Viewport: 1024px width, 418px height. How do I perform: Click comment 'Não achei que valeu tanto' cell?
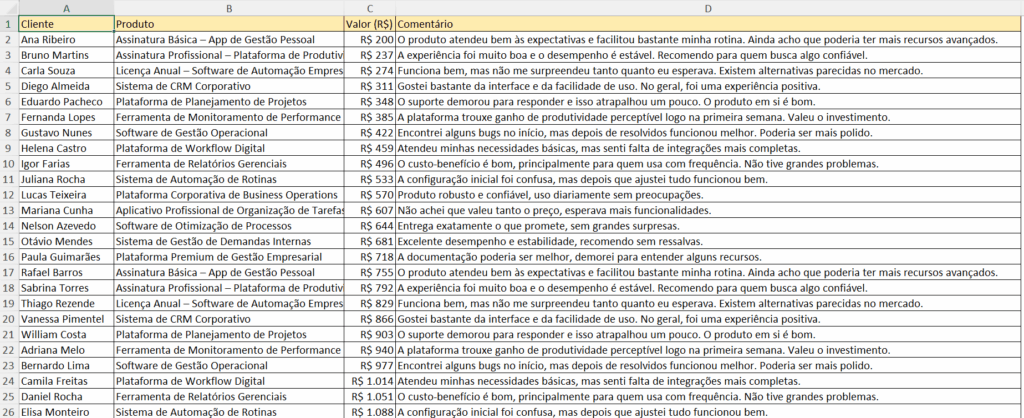(x=707, y=210)
